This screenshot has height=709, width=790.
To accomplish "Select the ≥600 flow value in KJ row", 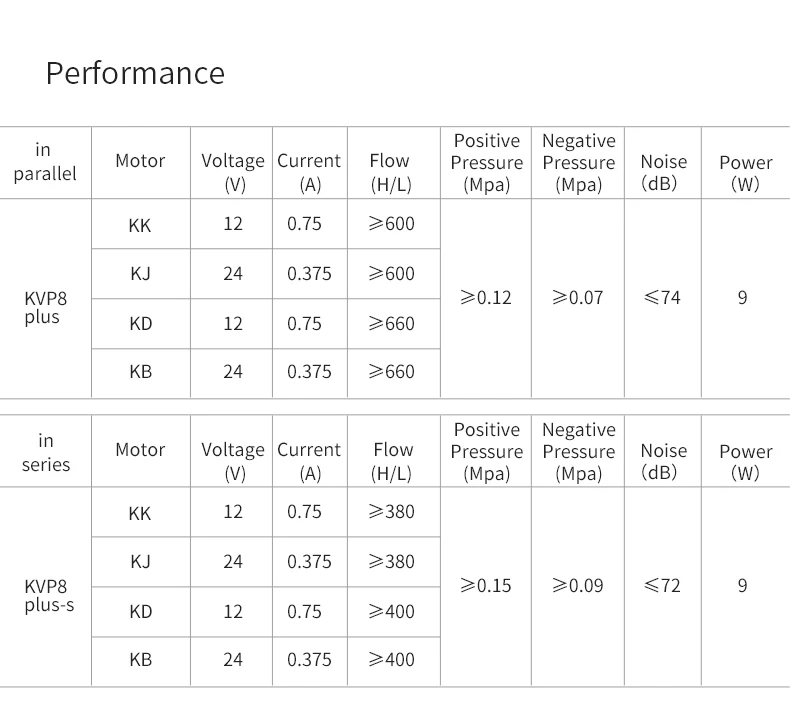I will (390, 273).
